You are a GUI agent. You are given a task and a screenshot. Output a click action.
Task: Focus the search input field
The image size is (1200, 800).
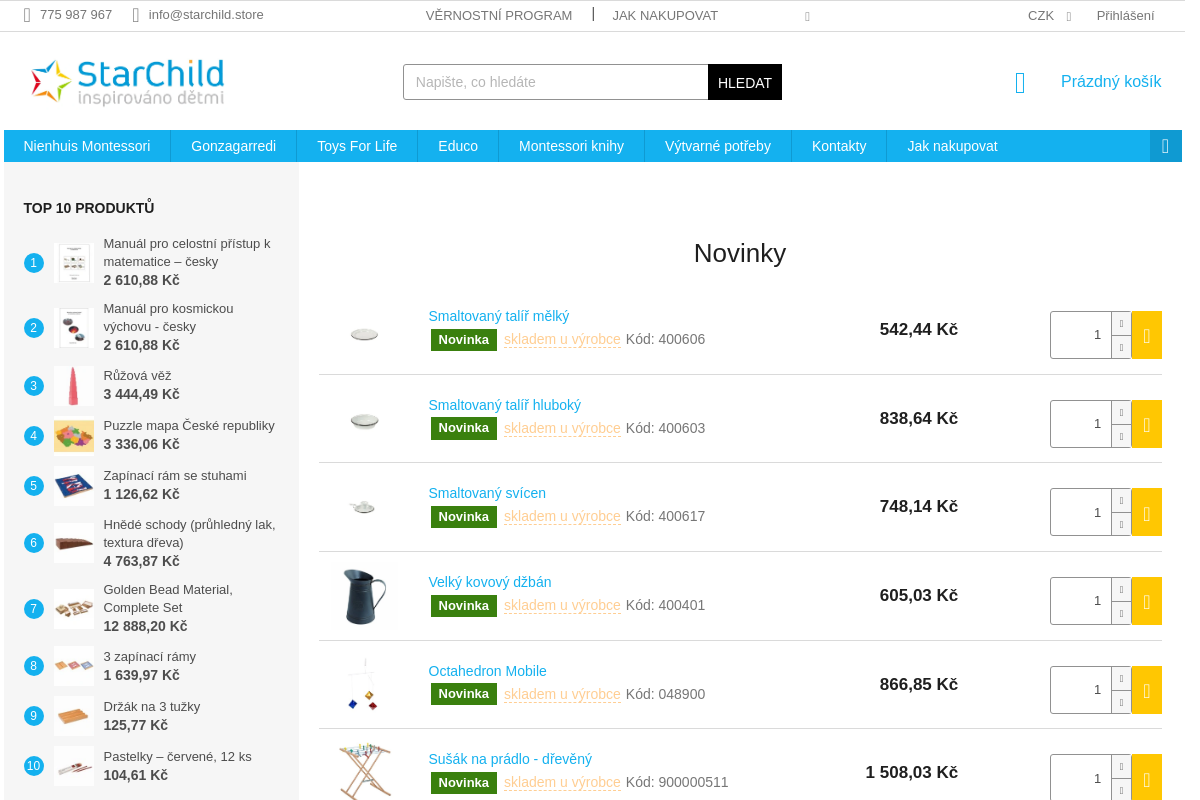556,82
